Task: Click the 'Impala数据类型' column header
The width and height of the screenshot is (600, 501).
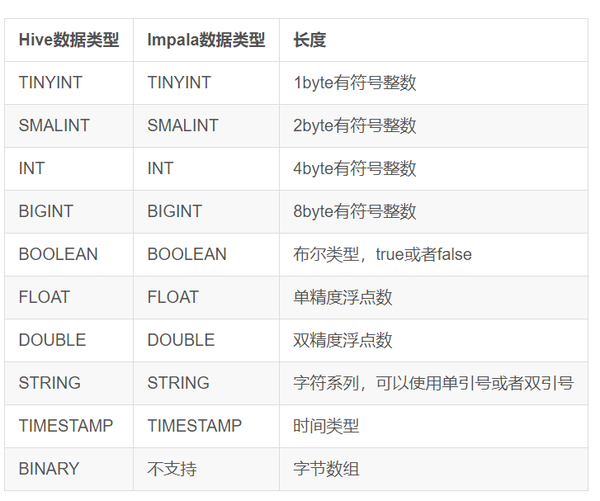Action: pyautogui.click(x=206, y=40)
